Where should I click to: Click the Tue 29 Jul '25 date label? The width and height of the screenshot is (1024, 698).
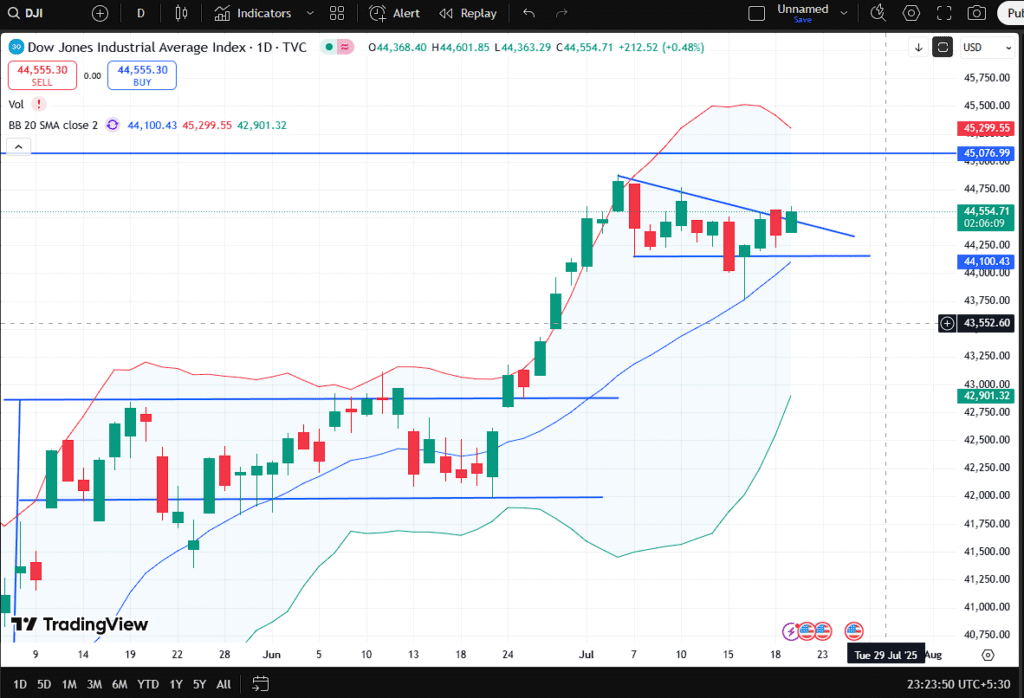pos(886,655)
